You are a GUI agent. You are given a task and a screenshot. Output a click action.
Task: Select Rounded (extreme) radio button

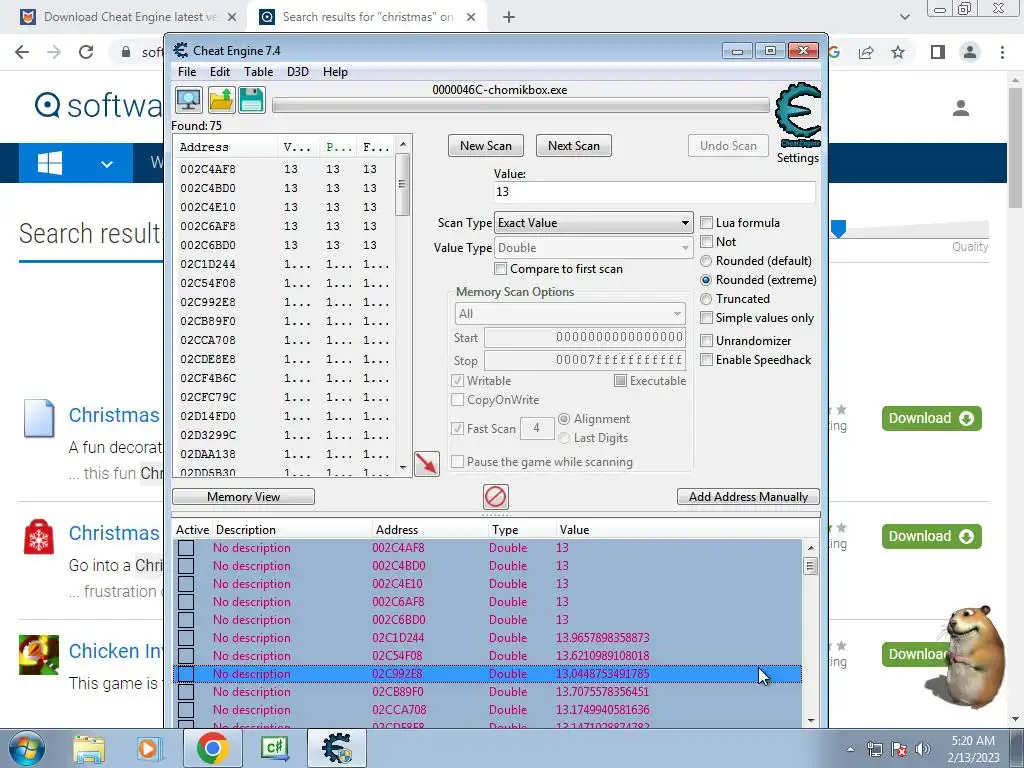pos(706,280)
